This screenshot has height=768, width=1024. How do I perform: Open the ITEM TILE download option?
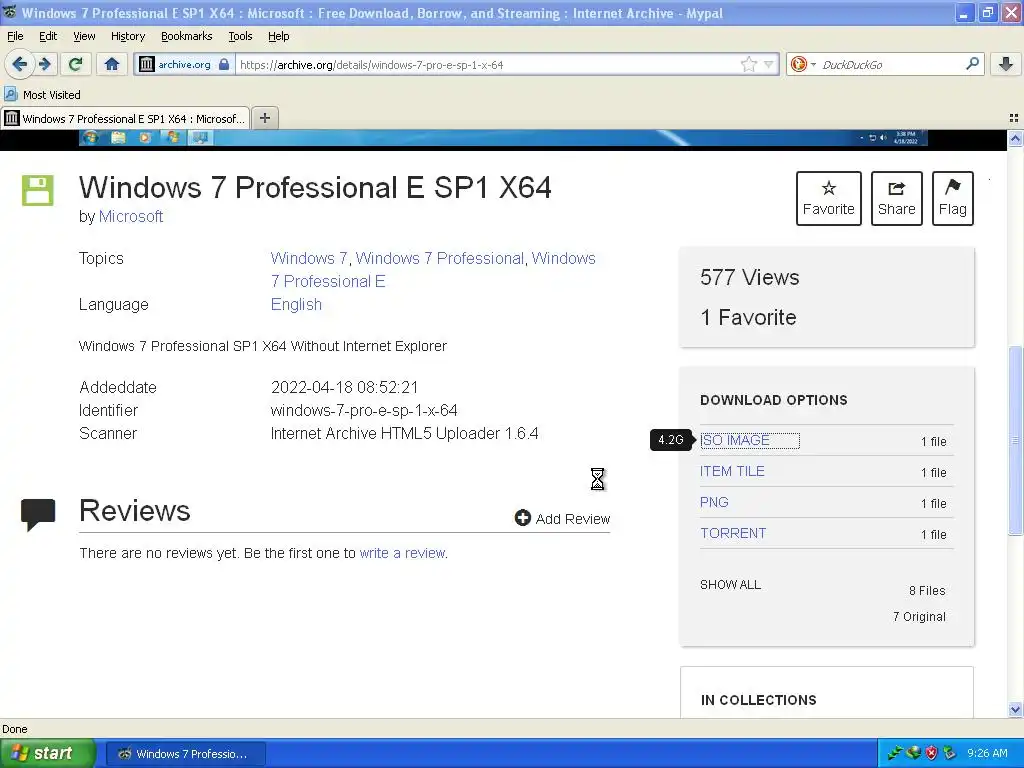click(x=732, y=472)
